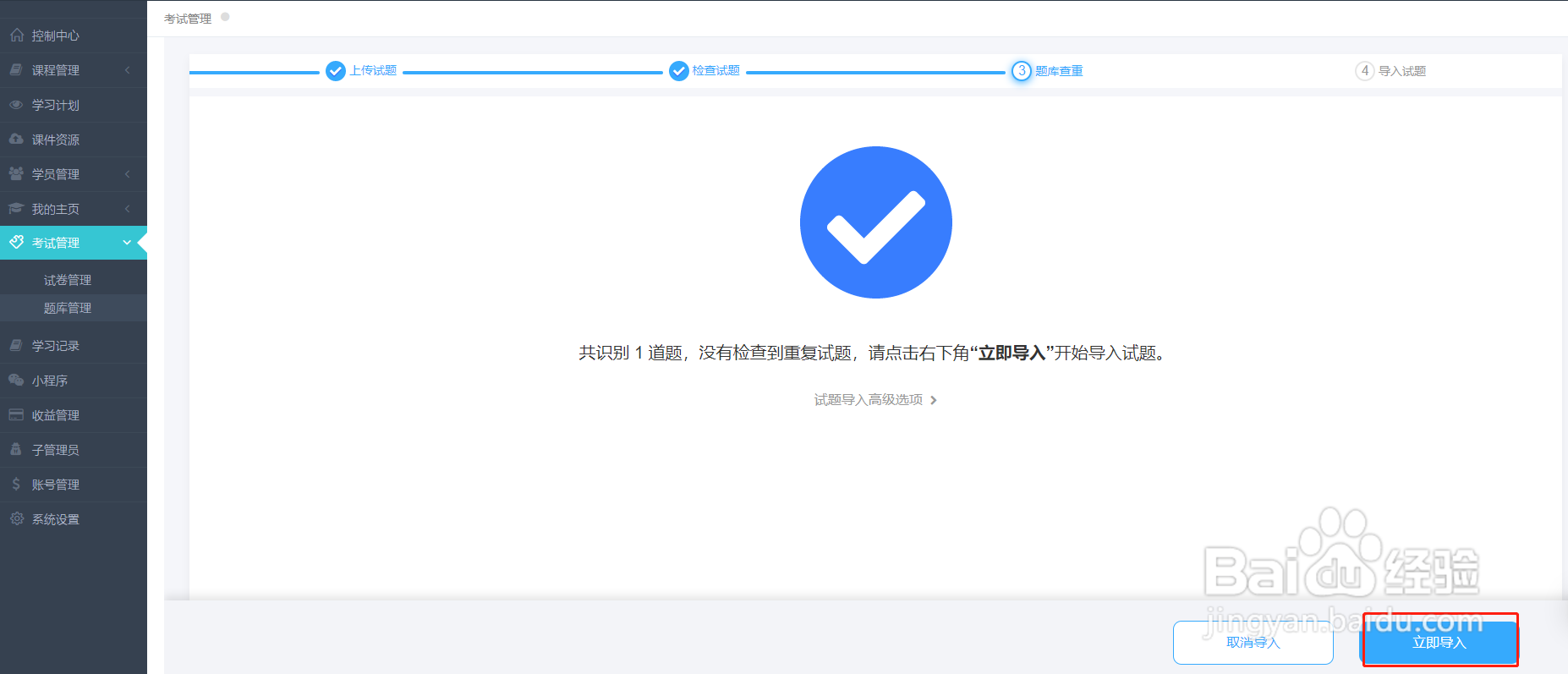The image size is (1568, 674).
Task: Click the 上传试题 step checkmark icon
Action: click(x=336, y=71)
